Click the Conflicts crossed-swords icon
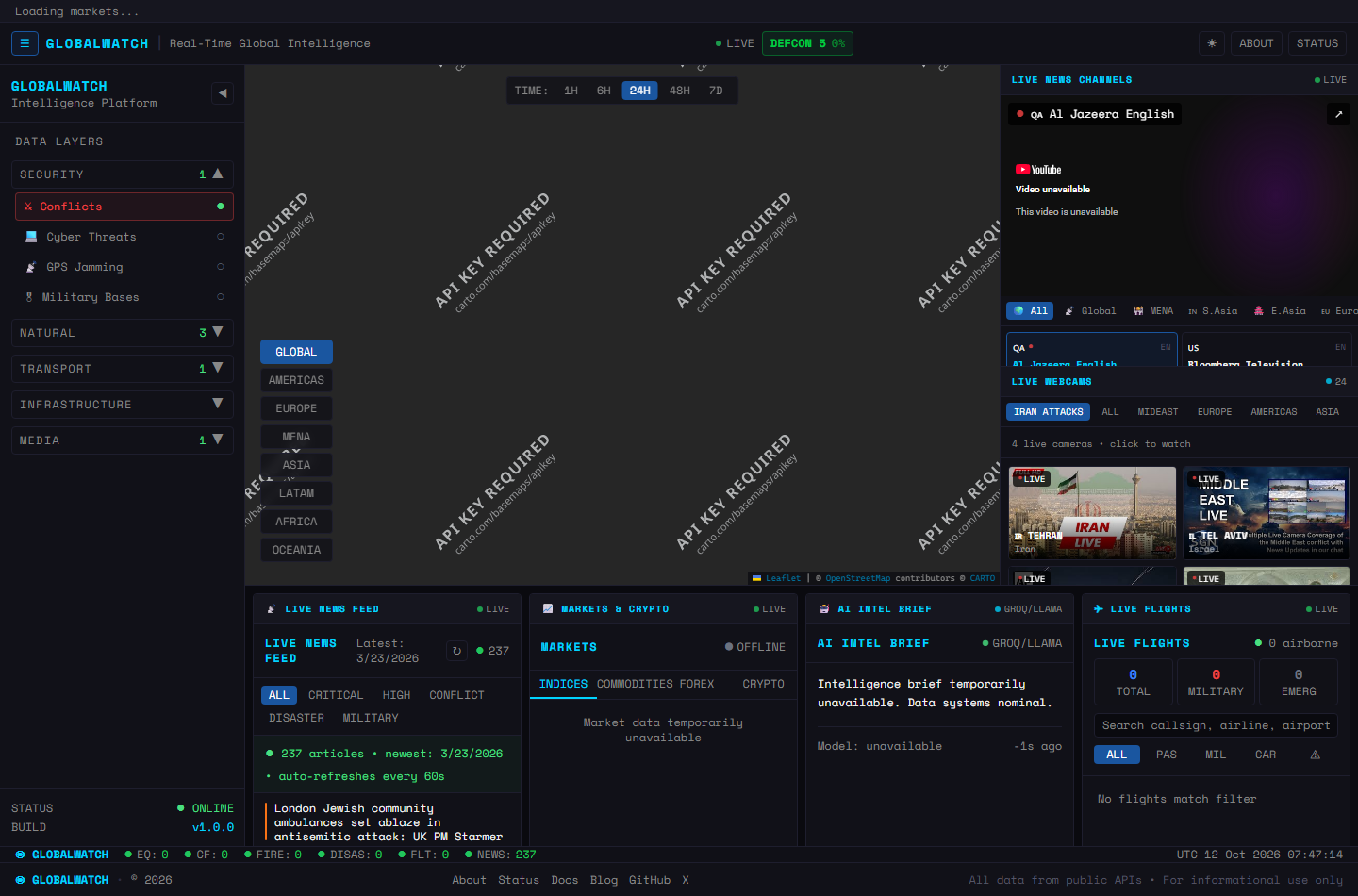The image size is (1358, 896). click(x=28, y=207)
